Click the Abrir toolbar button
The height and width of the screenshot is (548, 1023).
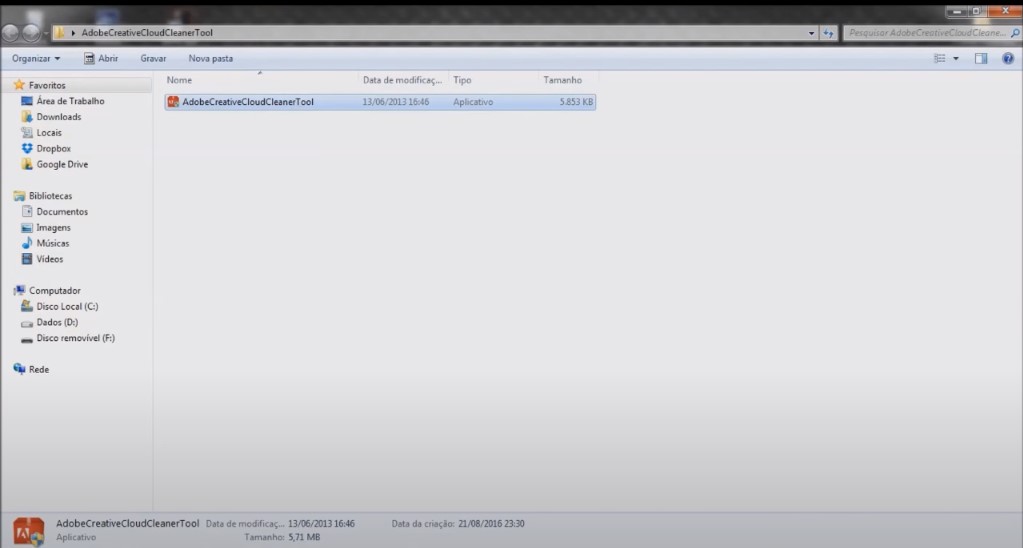point(101,58)
